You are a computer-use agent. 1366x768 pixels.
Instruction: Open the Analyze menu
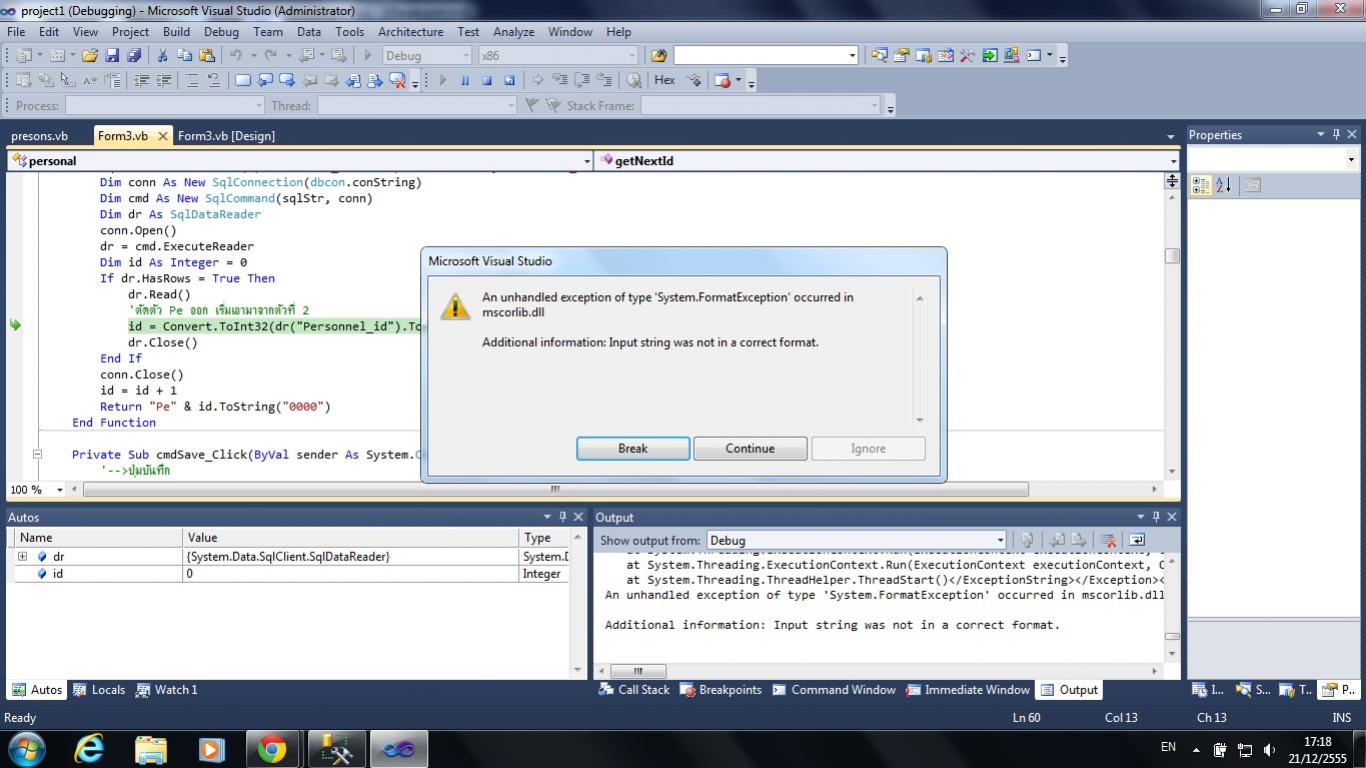[514, 32]
